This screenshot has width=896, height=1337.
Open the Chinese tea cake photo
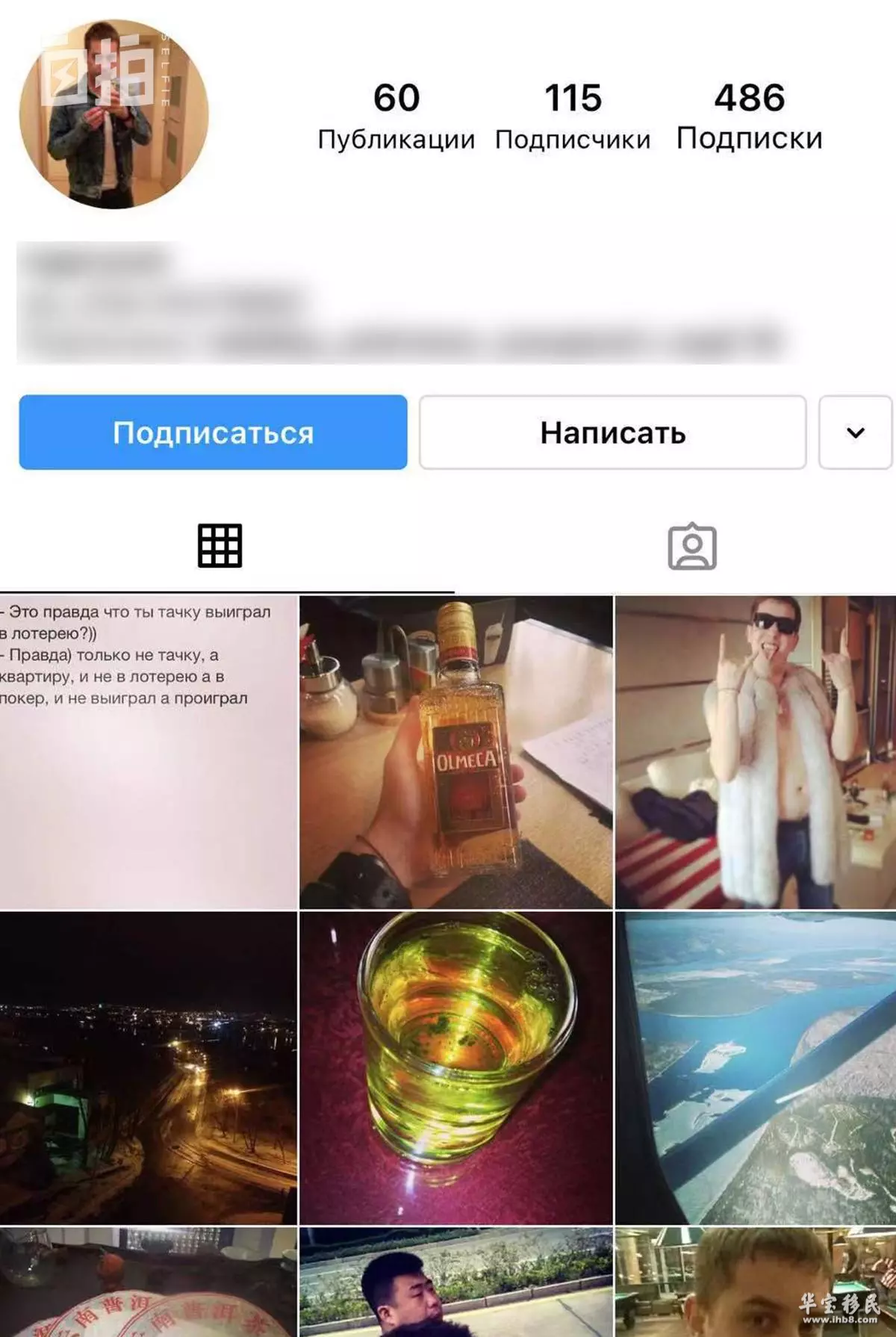point(148,1282)
